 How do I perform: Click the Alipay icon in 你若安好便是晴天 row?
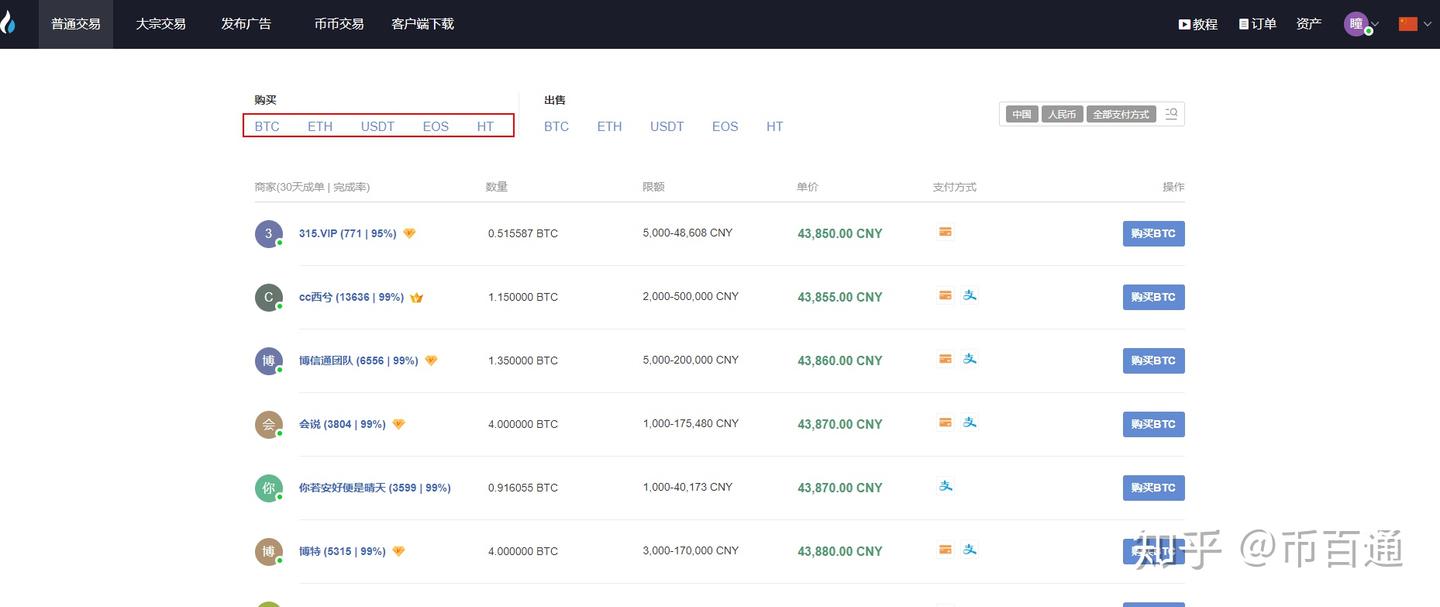tap(945, 486)
